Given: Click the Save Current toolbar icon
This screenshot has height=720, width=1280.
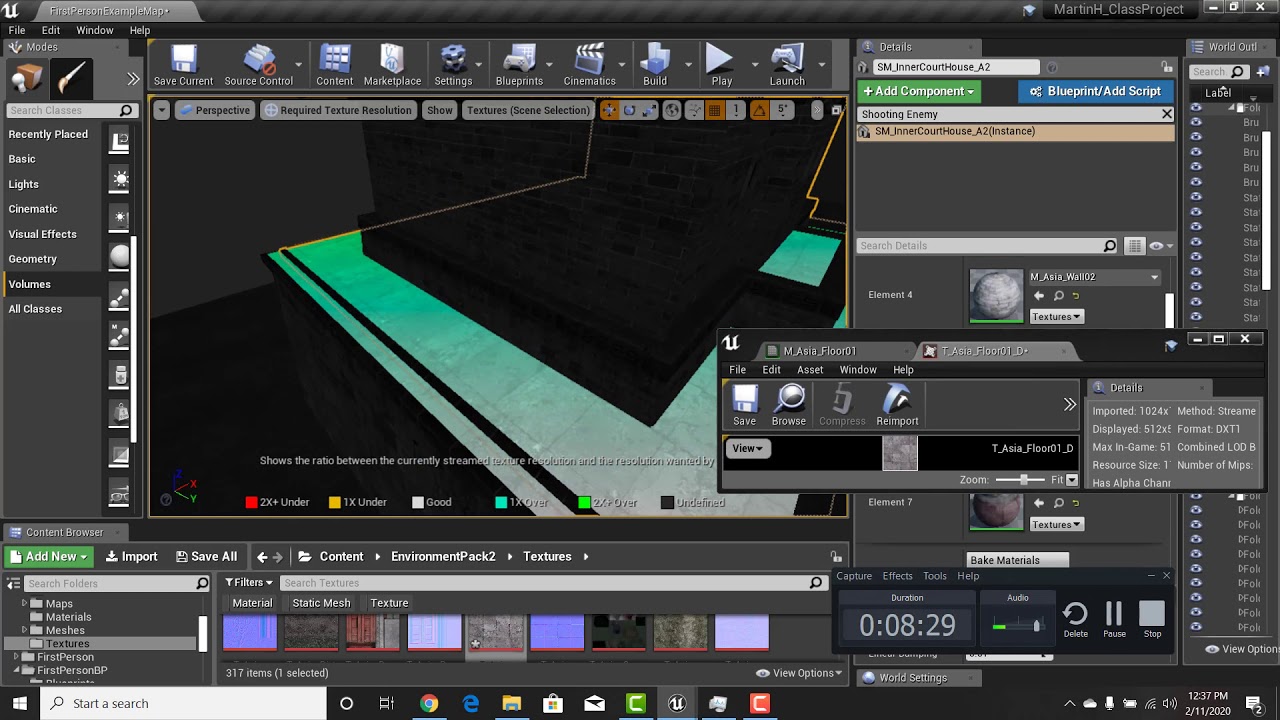Looking at the screenshot, I should [183, 66].
